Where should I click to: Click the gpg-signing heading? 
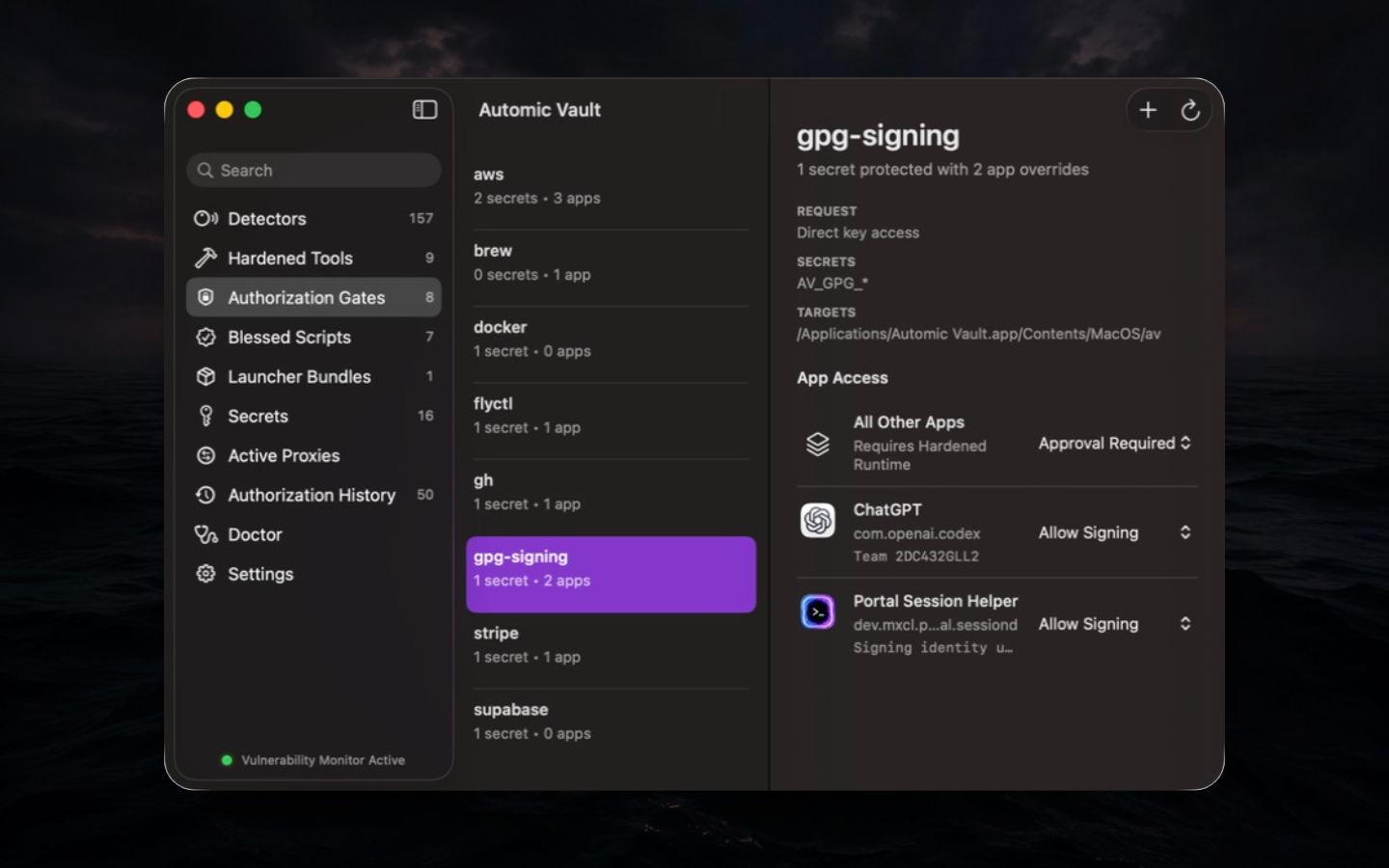pyautogui.click(x=878, y=136)
